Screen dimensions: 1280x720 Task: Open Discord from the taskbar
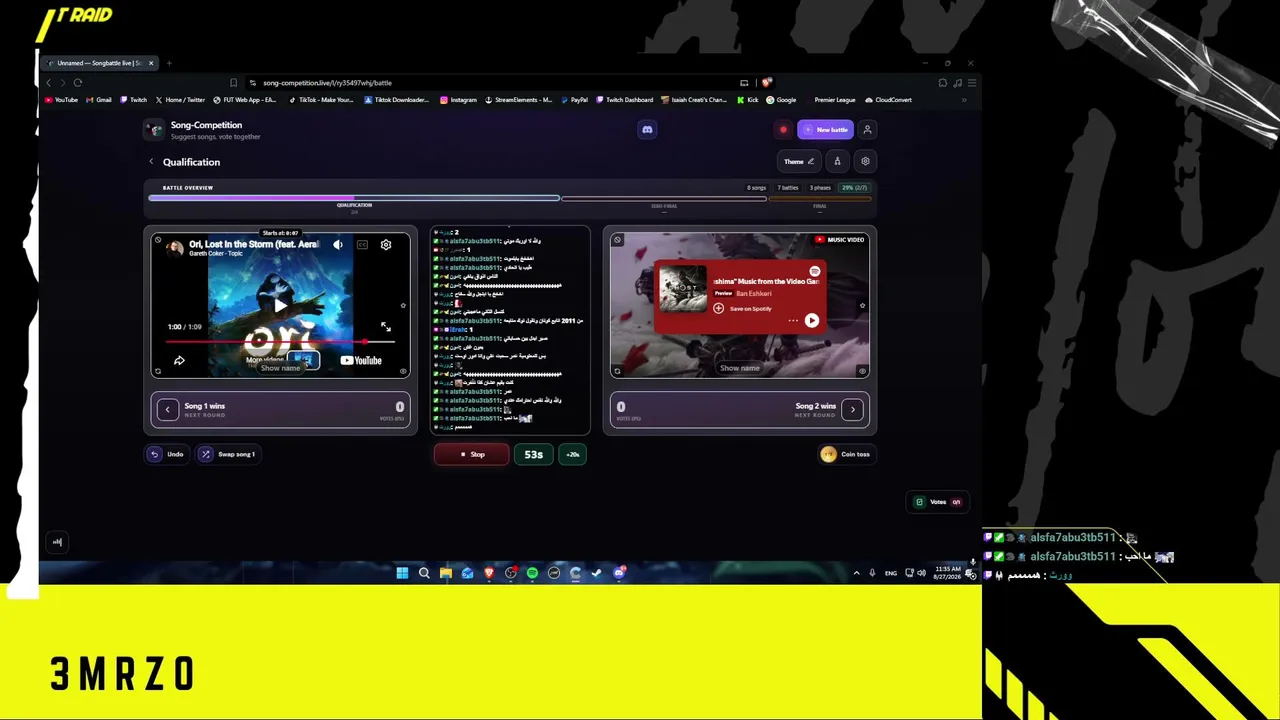[x=619, y=573]
